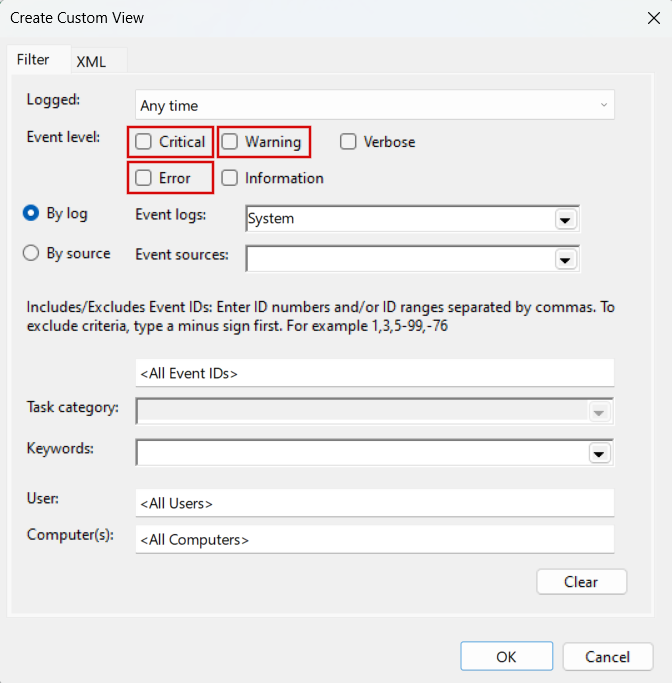This screenshot has height=683, width=672.
Task: Click the All Event IDs input field
Action: [x=374, y=373]
